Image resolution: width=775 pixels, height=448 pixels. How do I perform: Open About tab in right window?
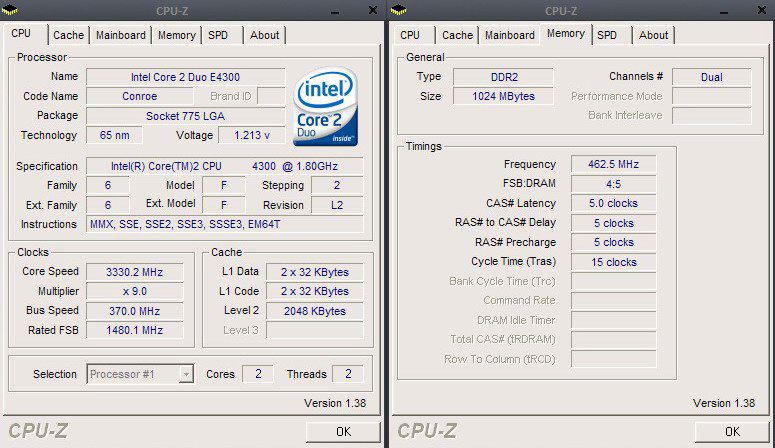click(653, 35)
